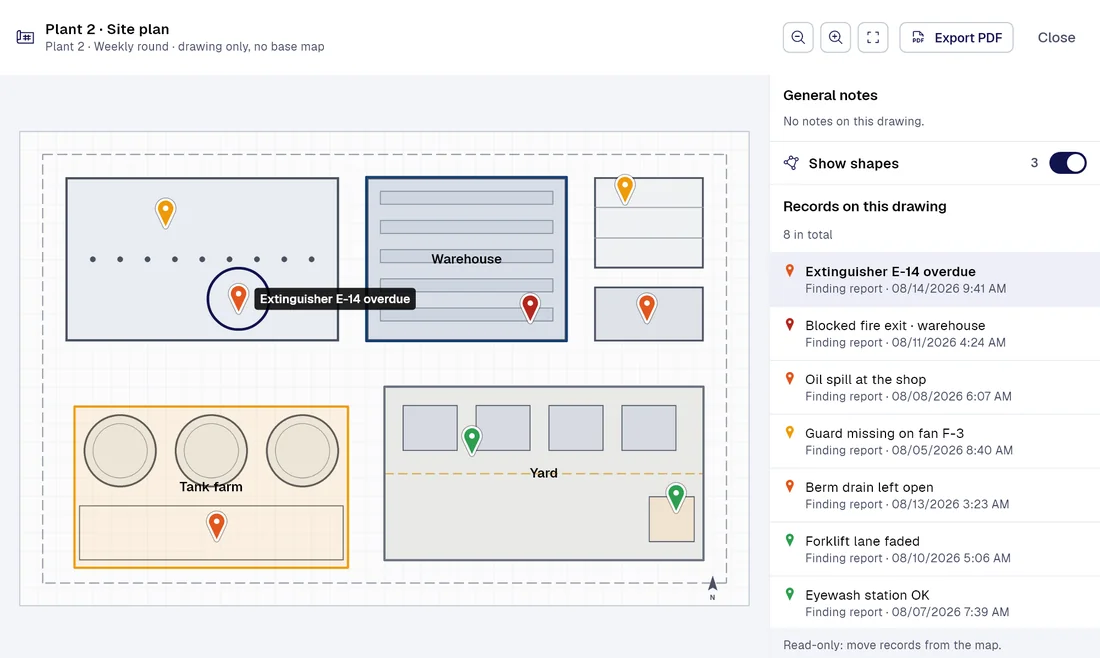Select the orange pin in the Tank farm
This screenshot has width=1100, height=658.
217,525
